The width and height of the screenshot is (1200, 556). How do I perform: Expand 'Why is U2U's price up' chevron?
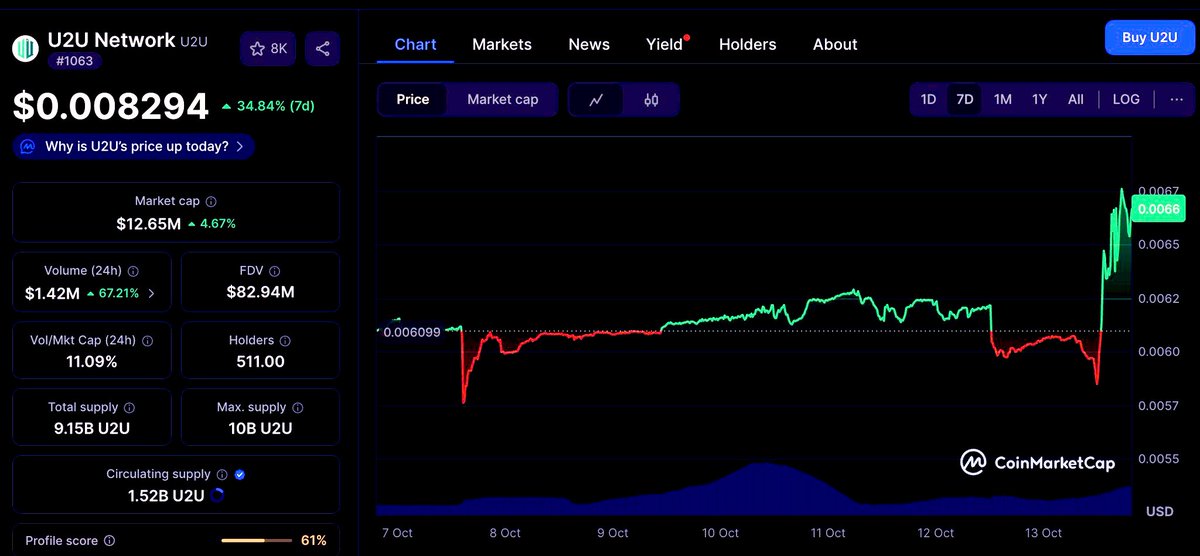(240, 147)
